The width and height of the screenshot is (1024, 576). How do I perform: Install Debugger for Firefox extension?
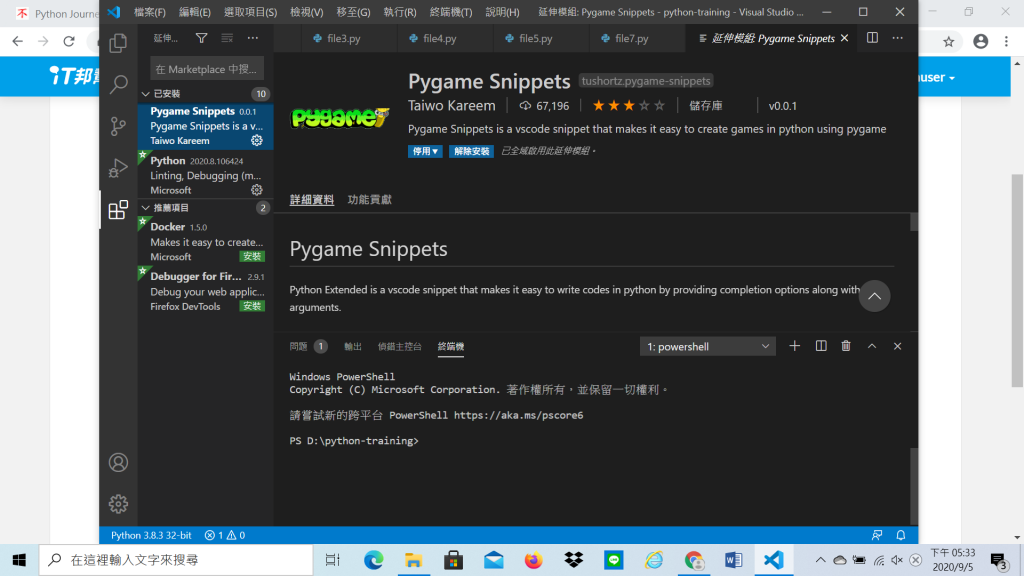(x=251, y=306)
